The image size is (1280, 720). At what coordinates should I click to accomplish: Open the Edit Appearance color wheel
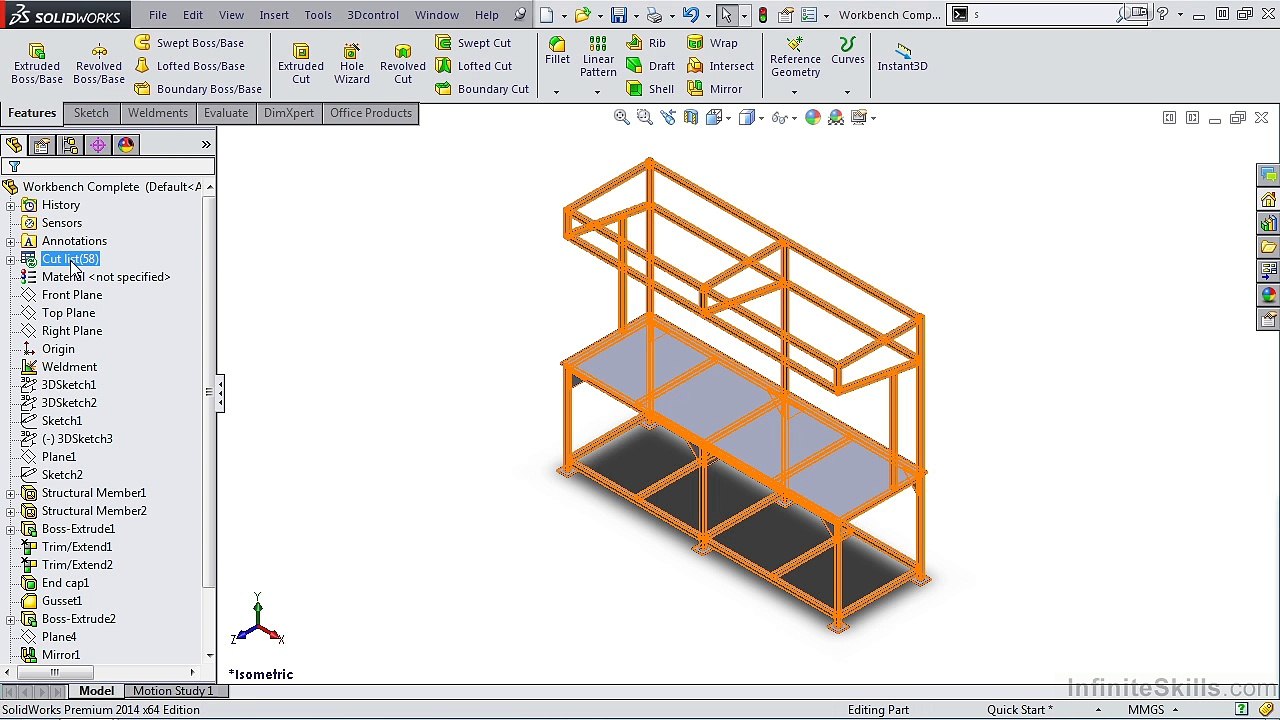point(812,118)
